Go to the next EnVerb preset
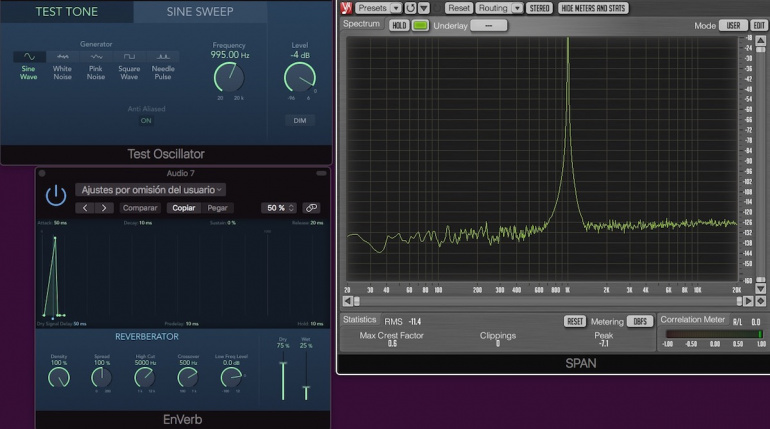Screen dimensions: 770x429 104,208
